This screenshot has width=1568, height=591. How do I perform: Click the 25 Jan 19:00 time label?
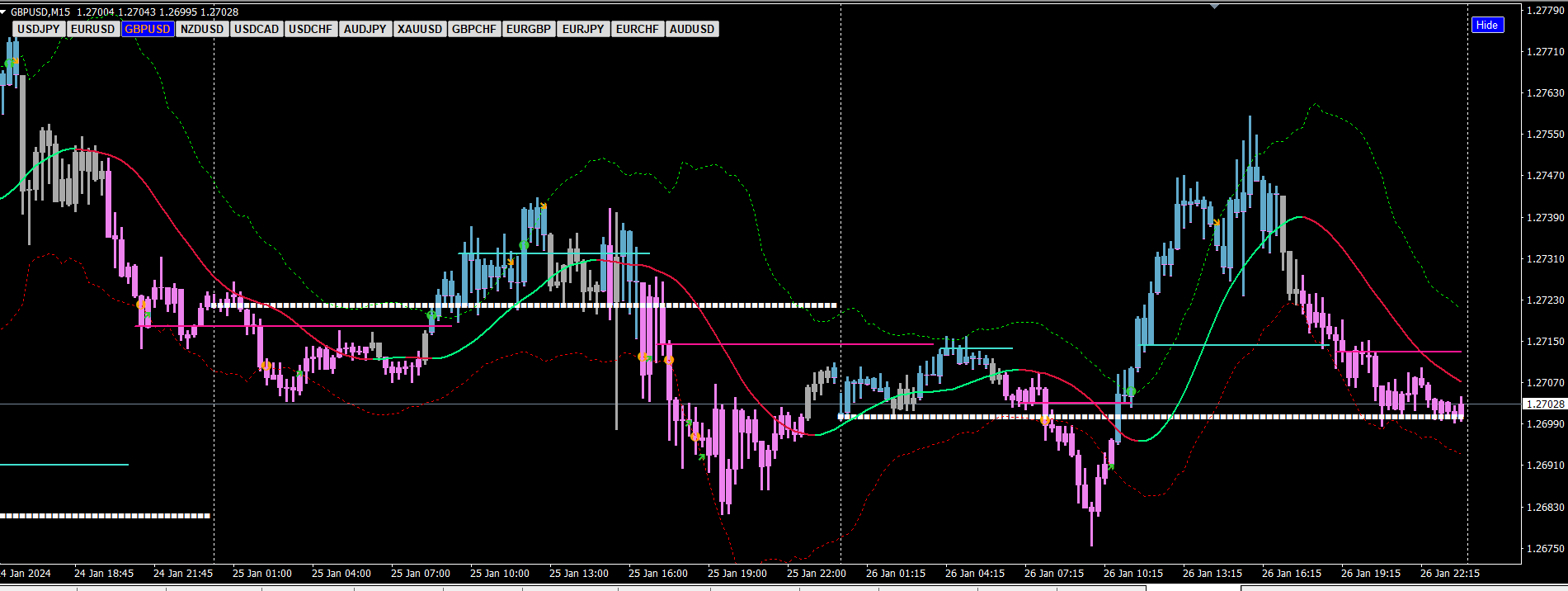pos(737,573)
